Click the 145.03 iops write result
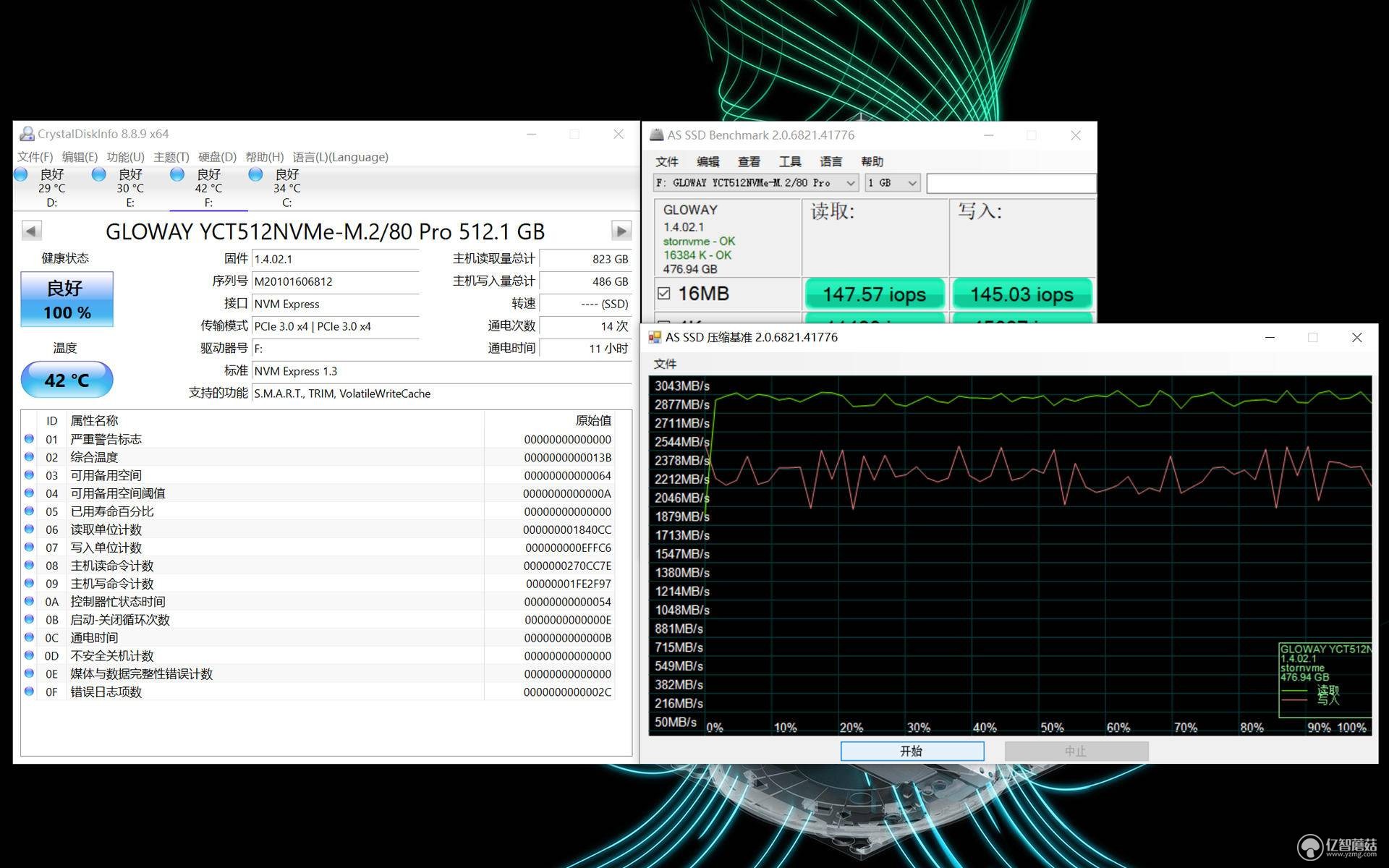This screenshot has height=868, width=1389. point(1021,294)
